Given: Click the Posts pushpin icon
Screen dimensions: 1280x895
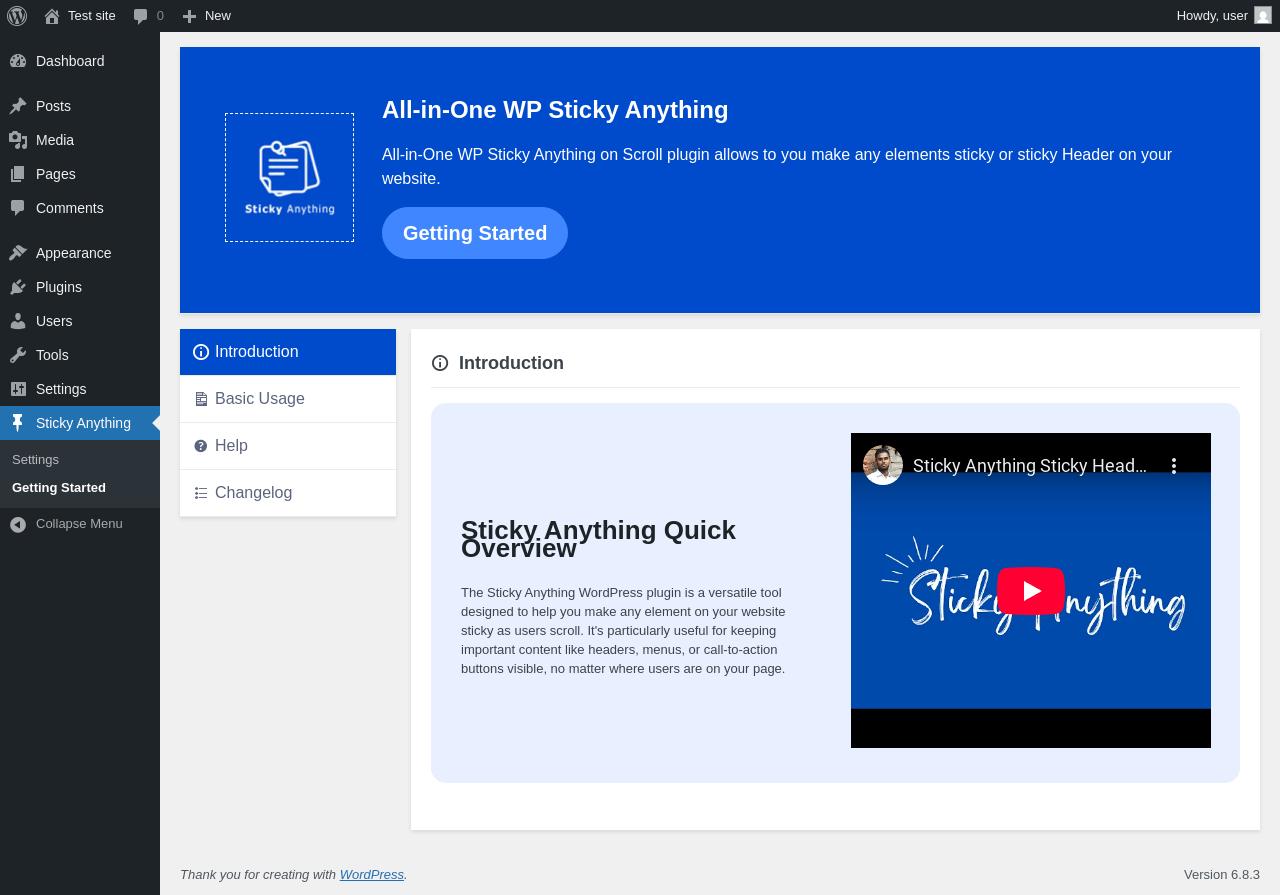Looking at the screenshot, I should pos(18,106).
